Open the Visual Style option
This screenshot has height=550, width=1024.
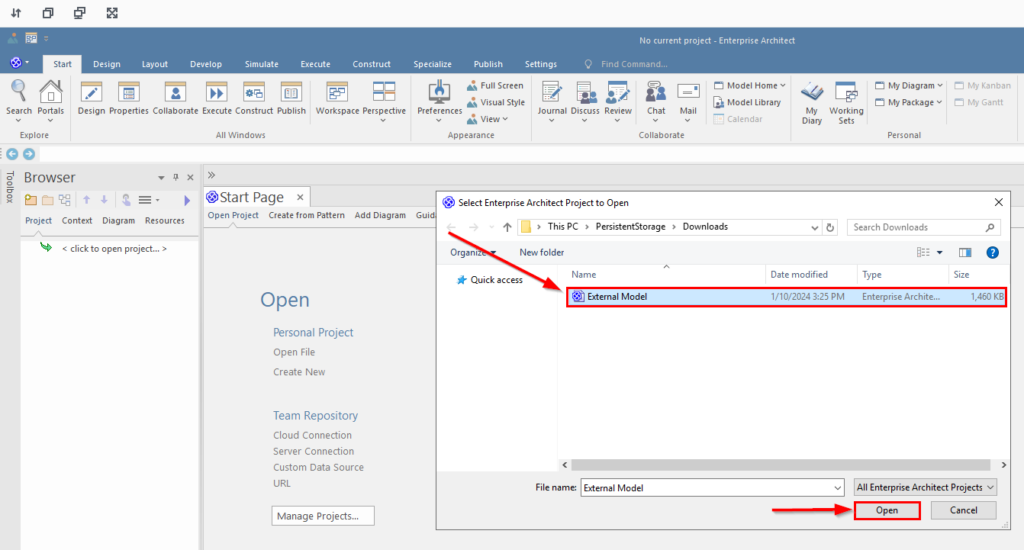click(496, 103)
